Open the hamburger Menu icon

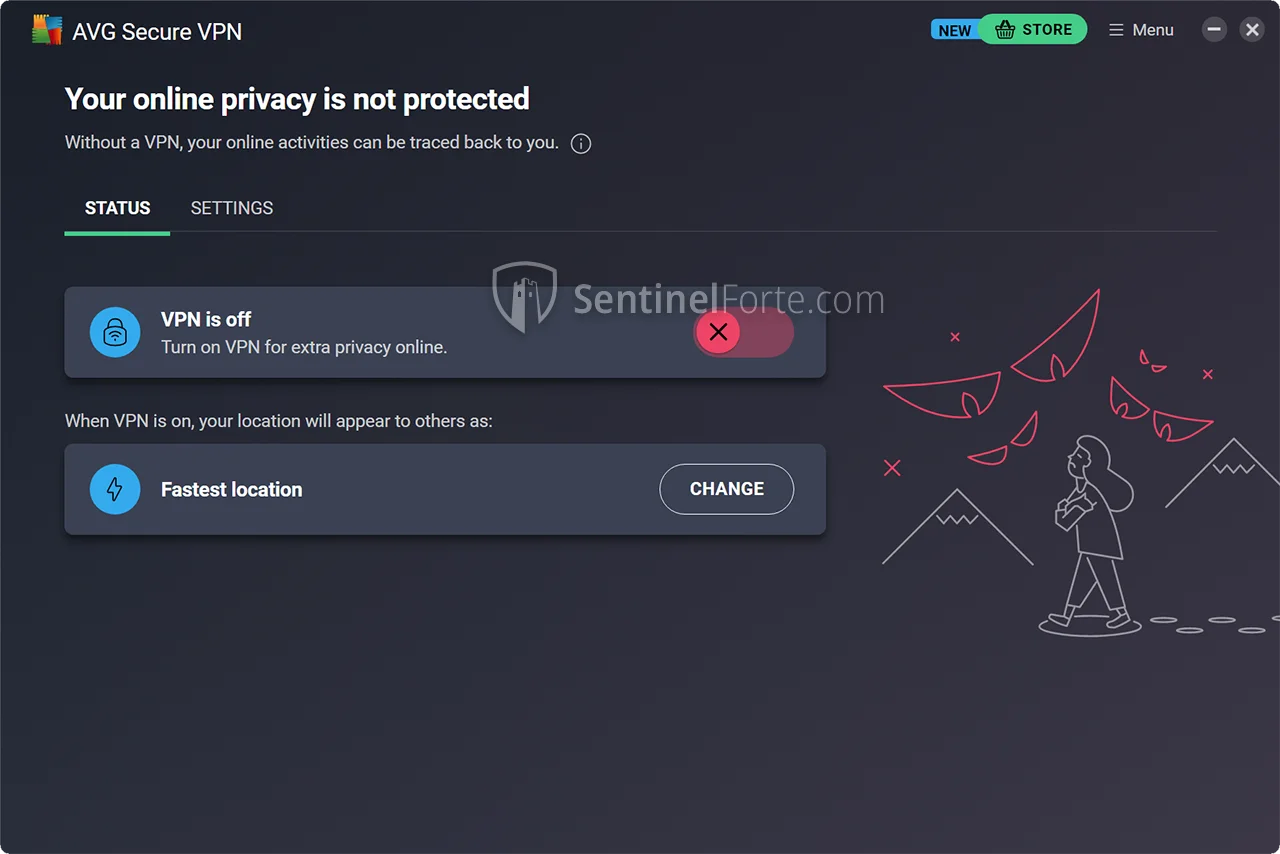1116,30
